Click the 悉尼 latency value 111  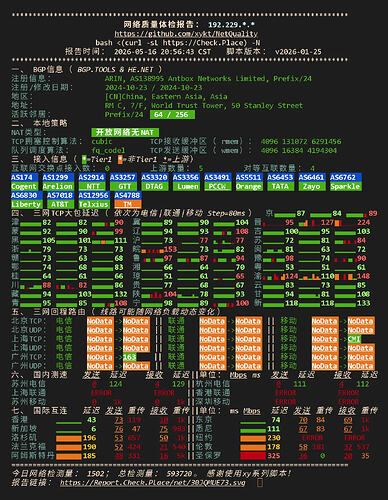(x=274, y=429)
